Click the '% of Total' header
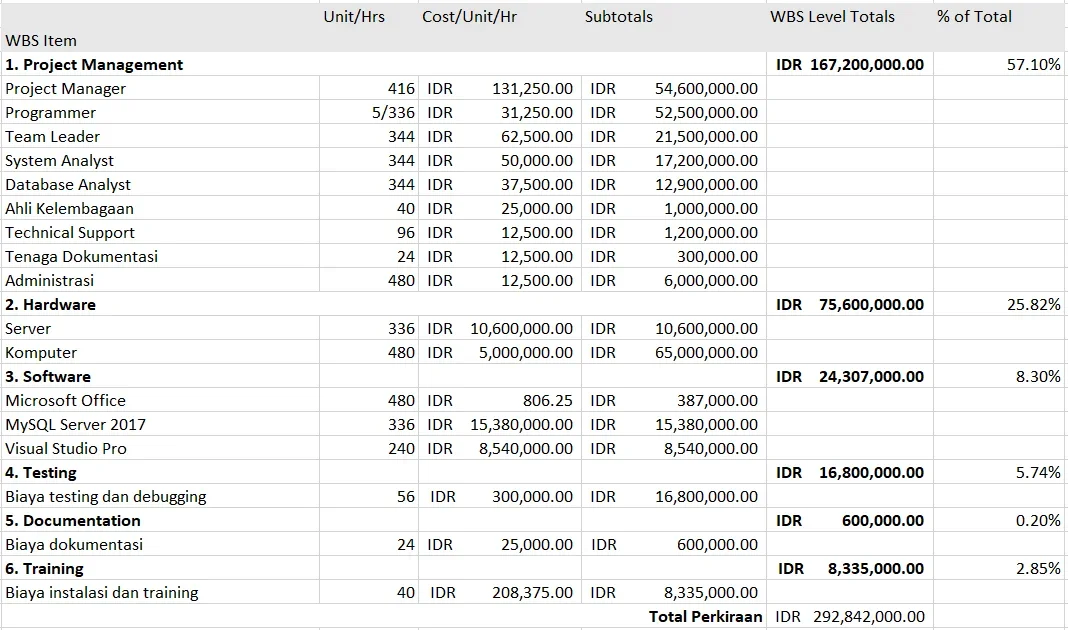Screen dimensions: 1068x630 [x=974, y=16]
